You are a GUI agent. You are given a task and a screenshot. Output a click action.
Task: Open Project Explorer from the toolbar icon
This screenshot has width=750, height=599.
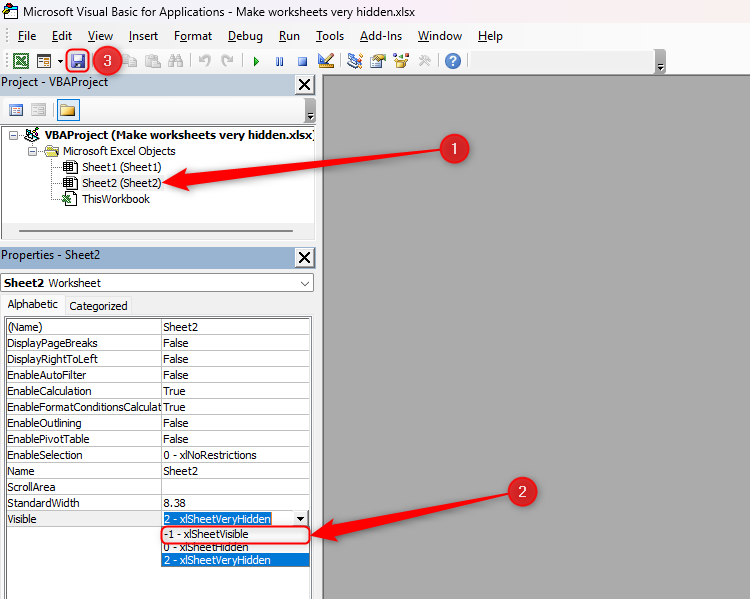tap(355, 61)
